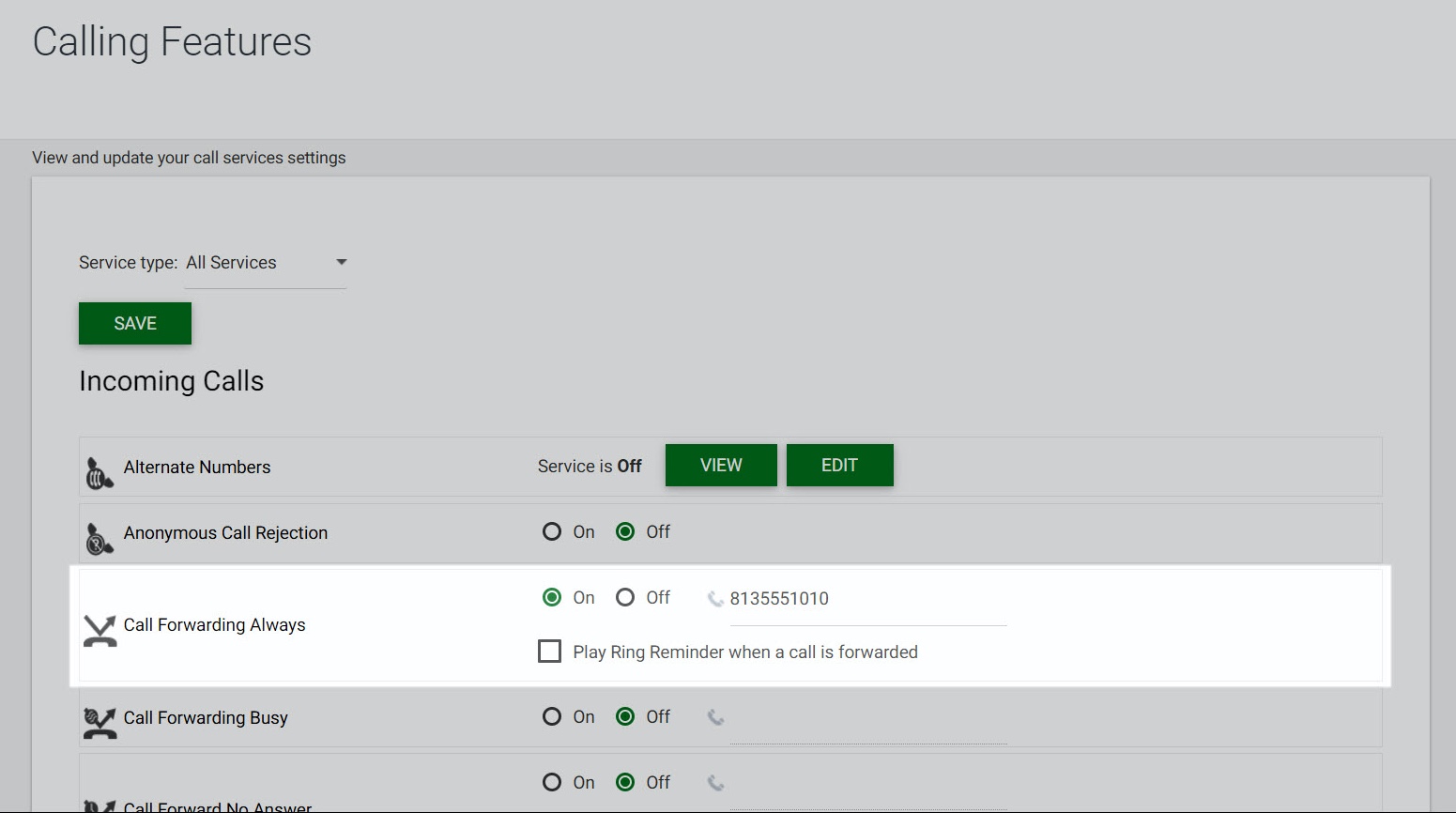Click VIEW for Alternate Numbers
This screenshot has height=813, width=1456.
point(721,466)
